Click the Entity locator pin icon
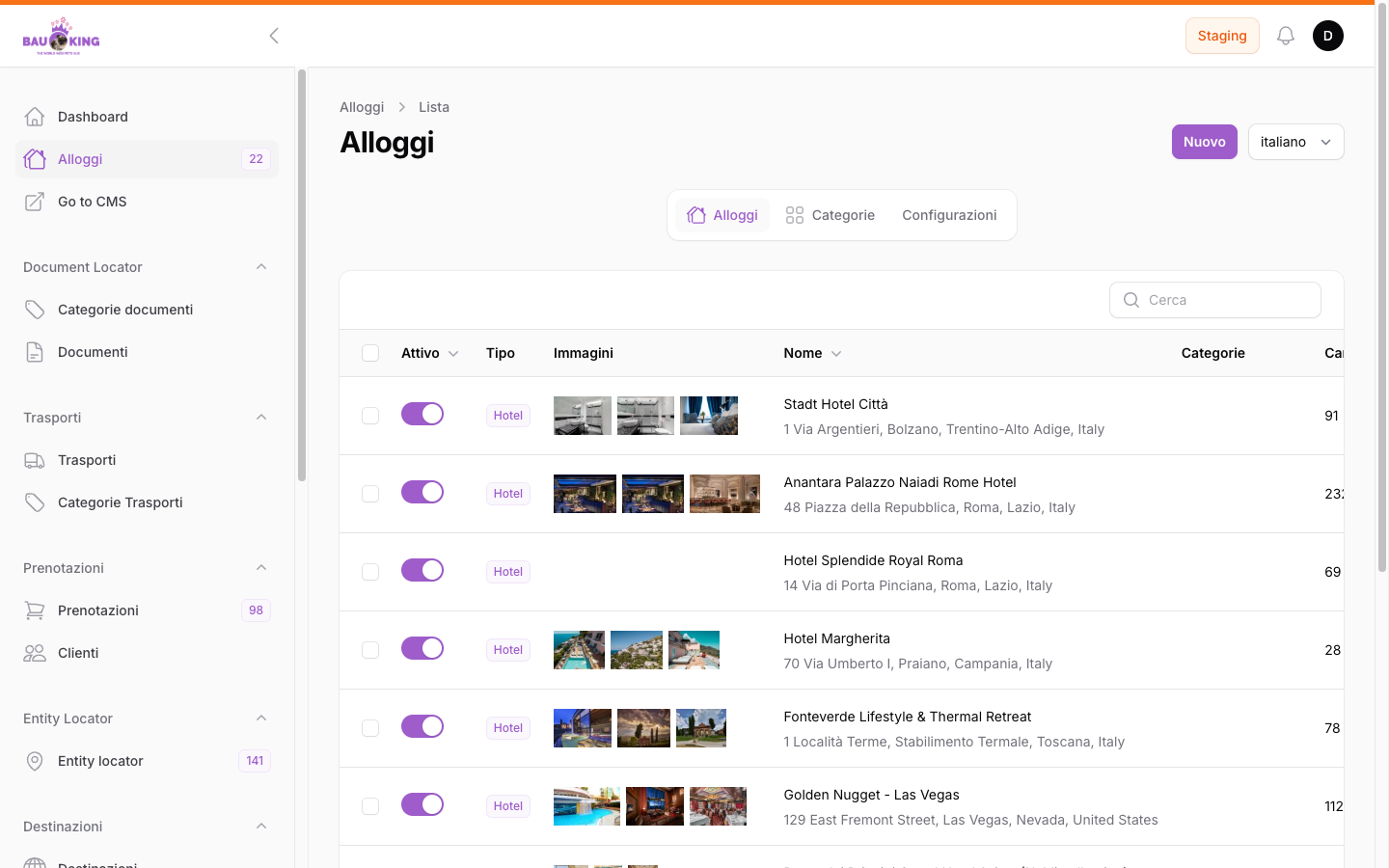 [35, 761]
